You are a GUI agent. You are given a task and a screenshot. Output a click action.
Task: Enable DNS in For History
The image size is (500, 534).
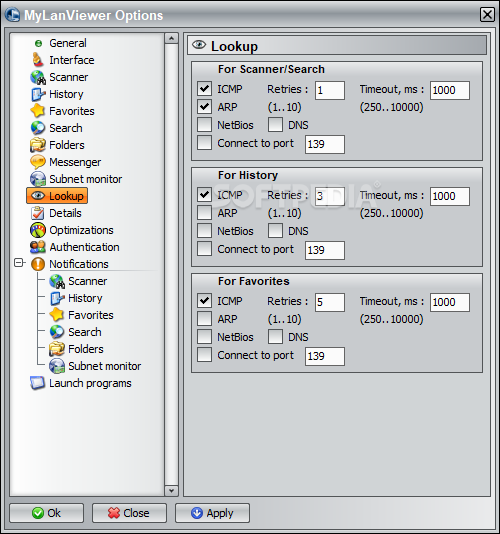point(275,231)
